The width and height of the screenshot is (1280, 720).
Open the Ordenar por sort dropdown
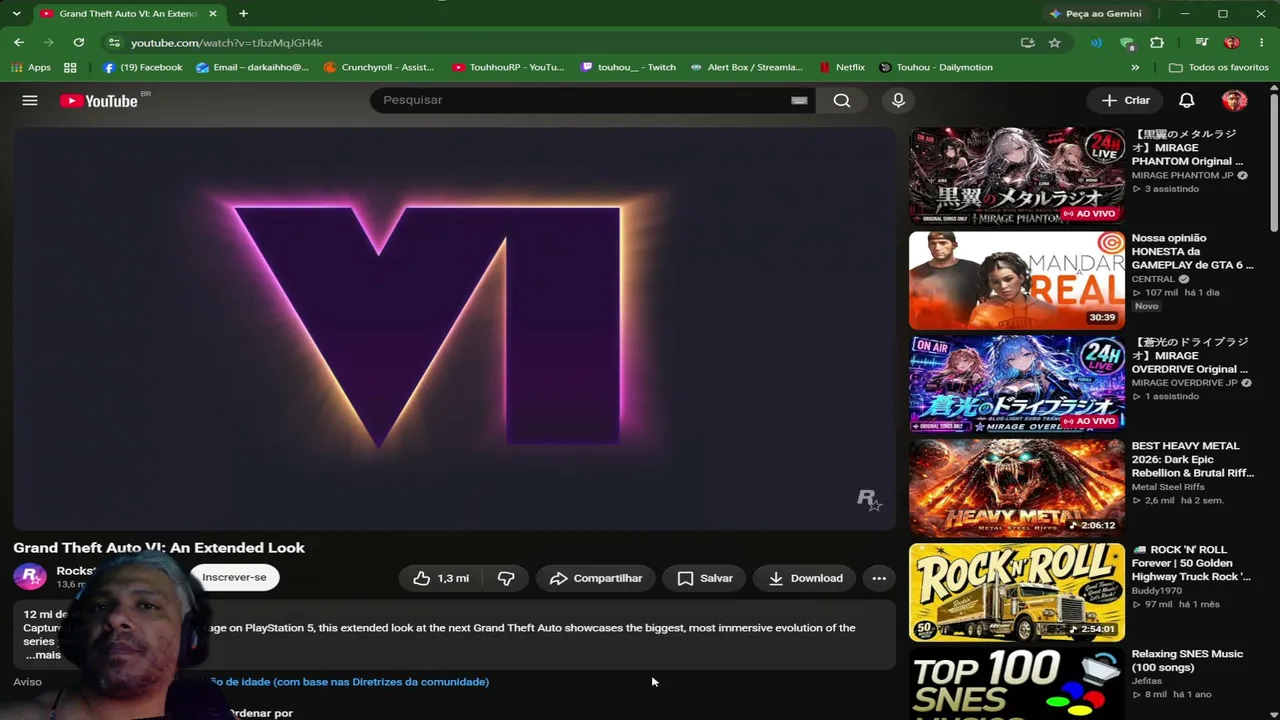261,713
